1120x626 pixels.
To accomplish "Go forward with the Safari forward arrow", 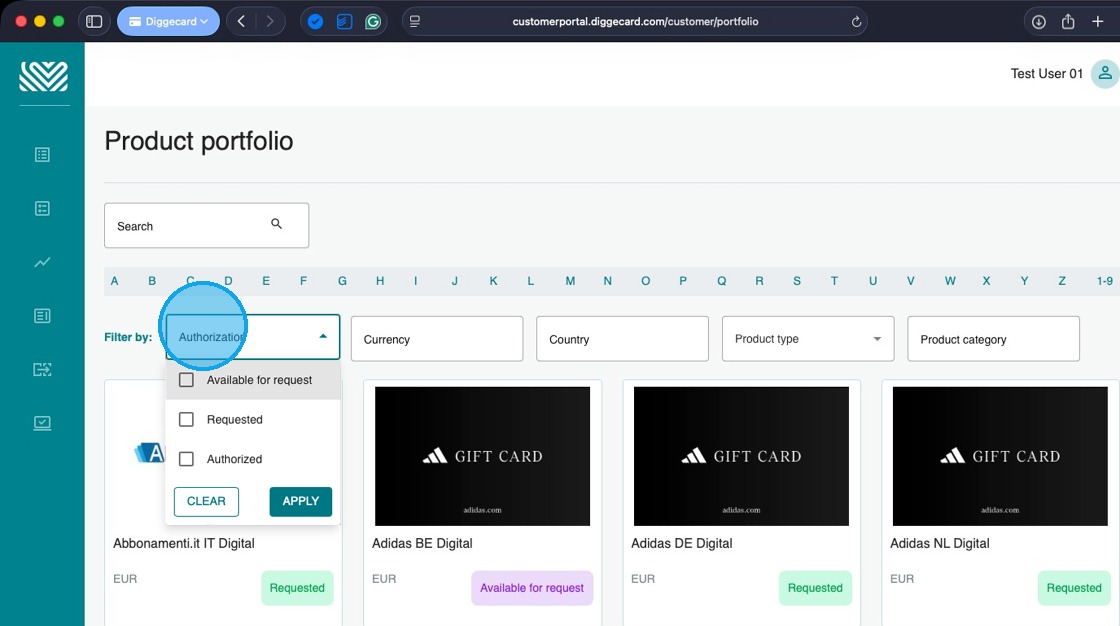I will (269, 21).
